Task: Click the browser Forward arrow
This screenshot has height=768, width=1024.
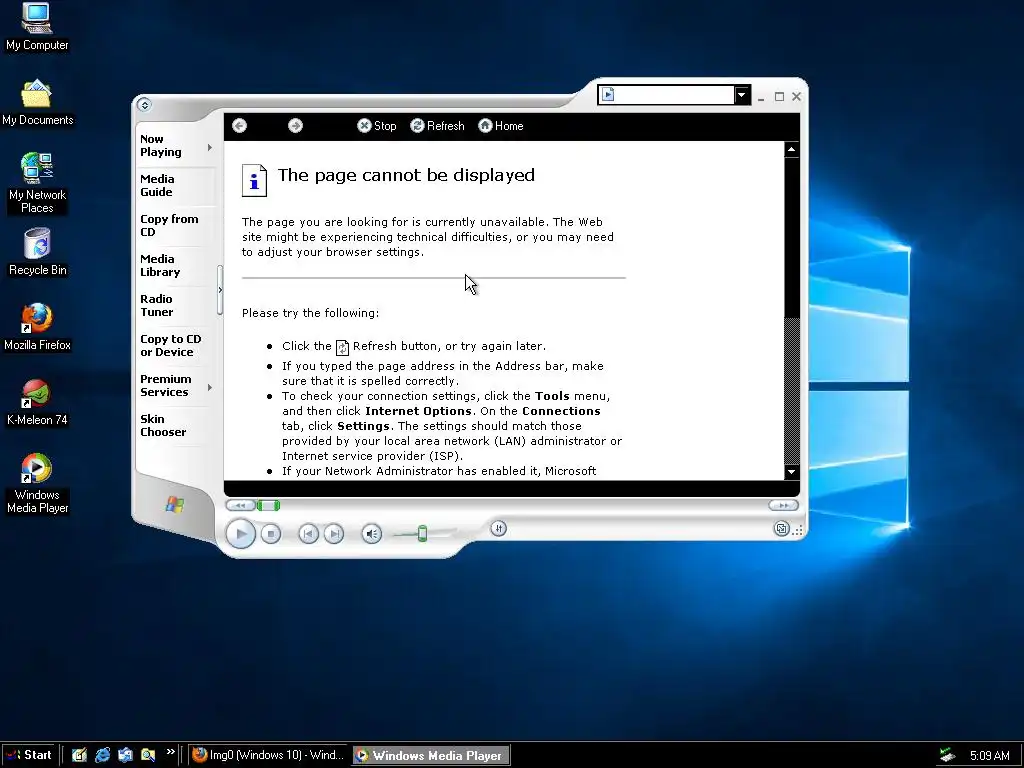Action: tap(295, 126)
